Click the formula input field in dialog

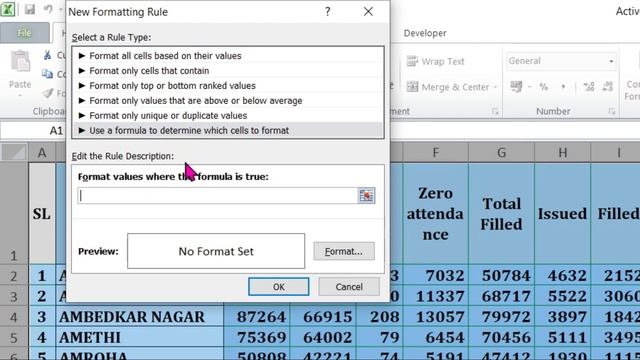218,196
